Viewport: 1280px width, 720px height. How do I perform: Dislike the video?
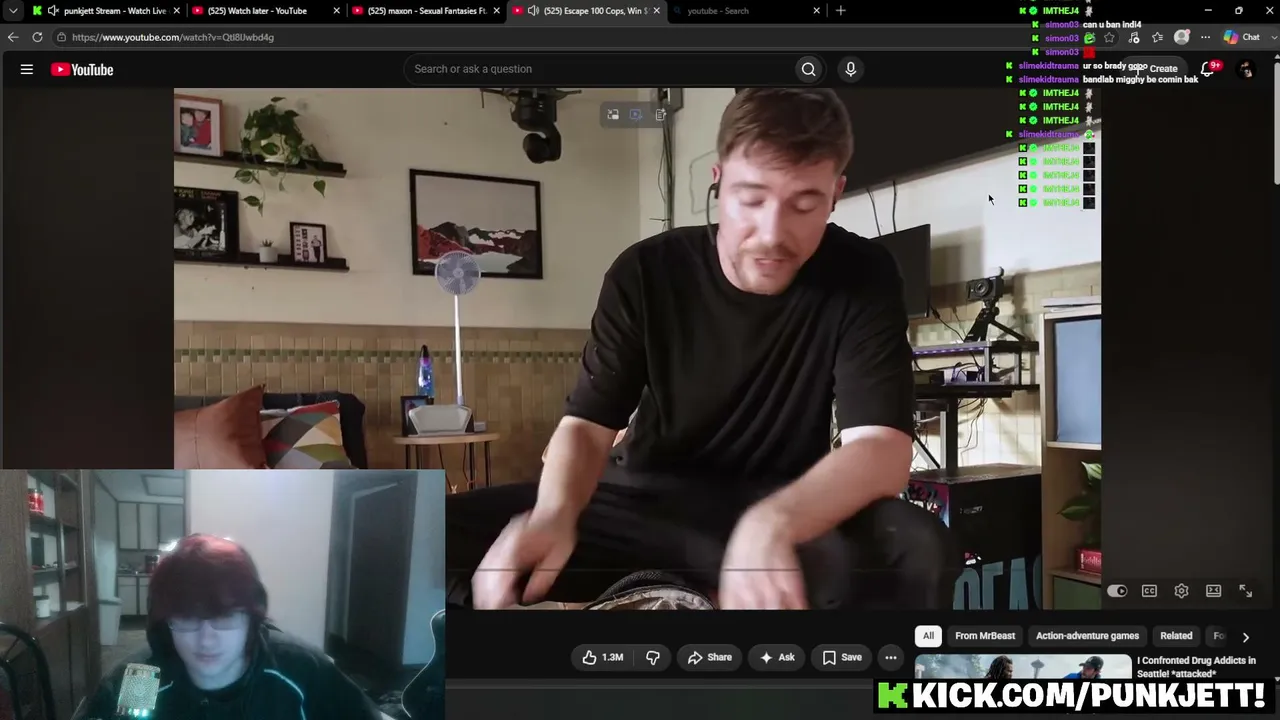[x=653, y=657]
